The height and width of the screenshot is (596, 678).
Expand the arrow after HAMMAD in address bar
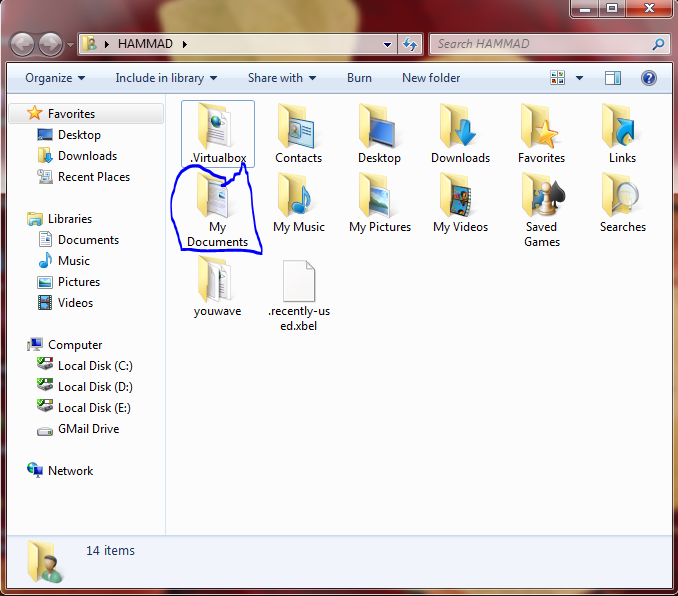[185, 44]
